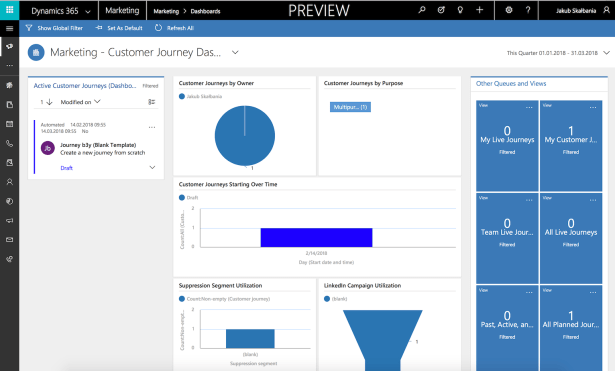Click the Multipur... (1) purpose tag
The image size is (615, 371).
click(x=350, y=107)
